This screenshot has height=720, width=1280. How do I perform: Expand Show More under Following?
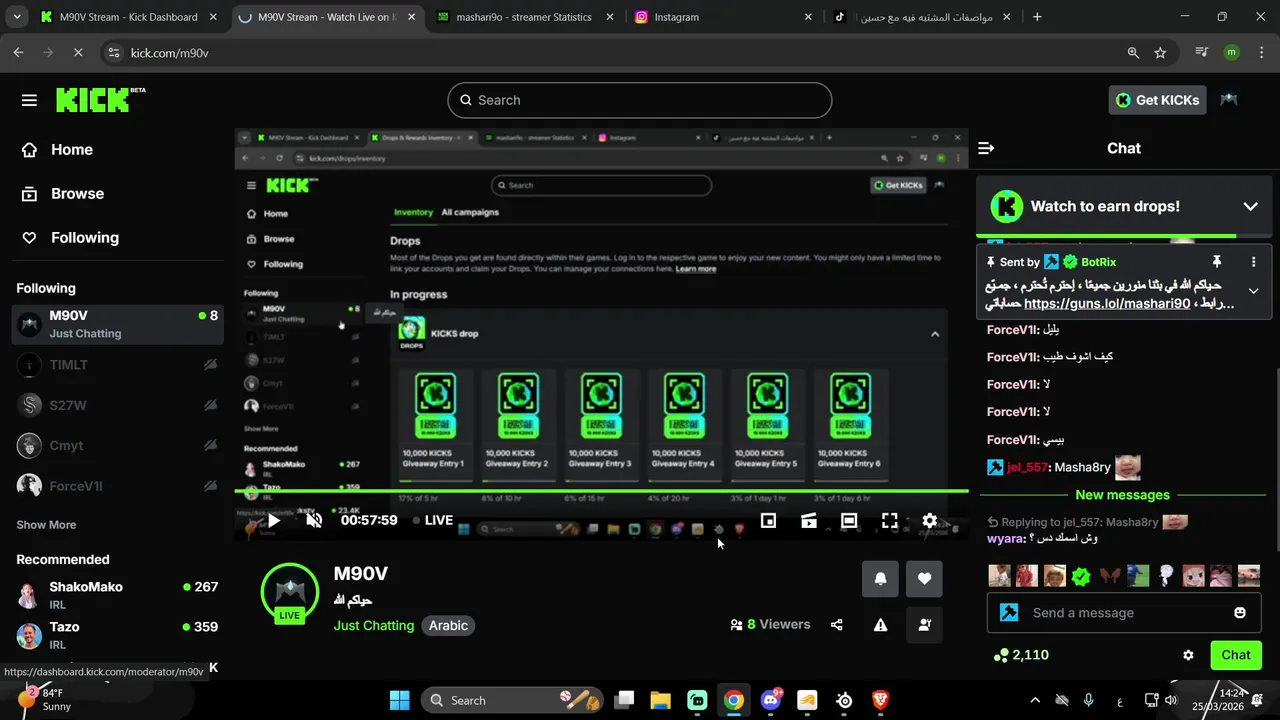(x=46, y=525)
